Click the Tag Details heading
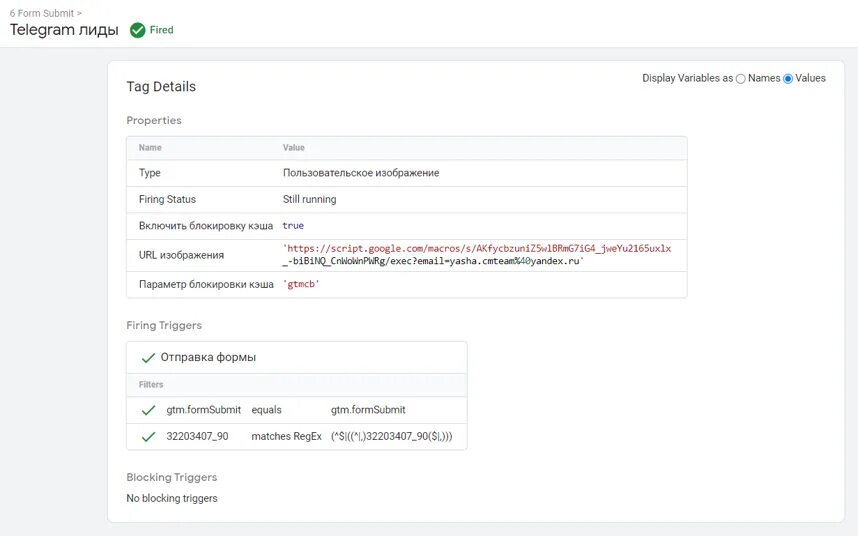 (161, 86)
